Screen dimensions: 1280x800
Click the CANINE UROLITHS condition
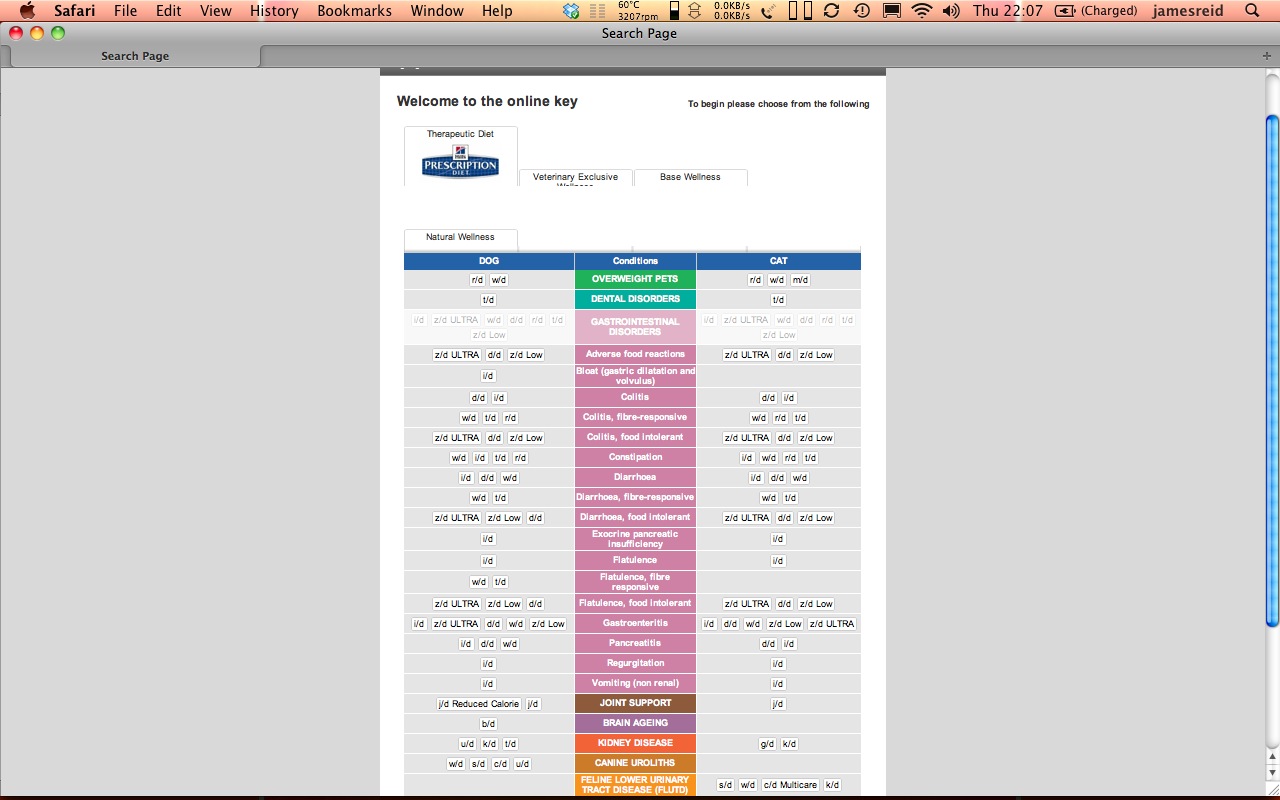(635, 763)
